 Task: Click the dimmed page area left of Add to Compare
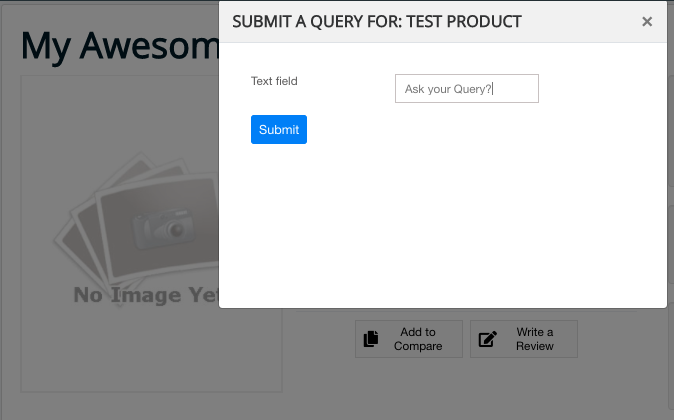pyautogui.click(x=318, y=340)
